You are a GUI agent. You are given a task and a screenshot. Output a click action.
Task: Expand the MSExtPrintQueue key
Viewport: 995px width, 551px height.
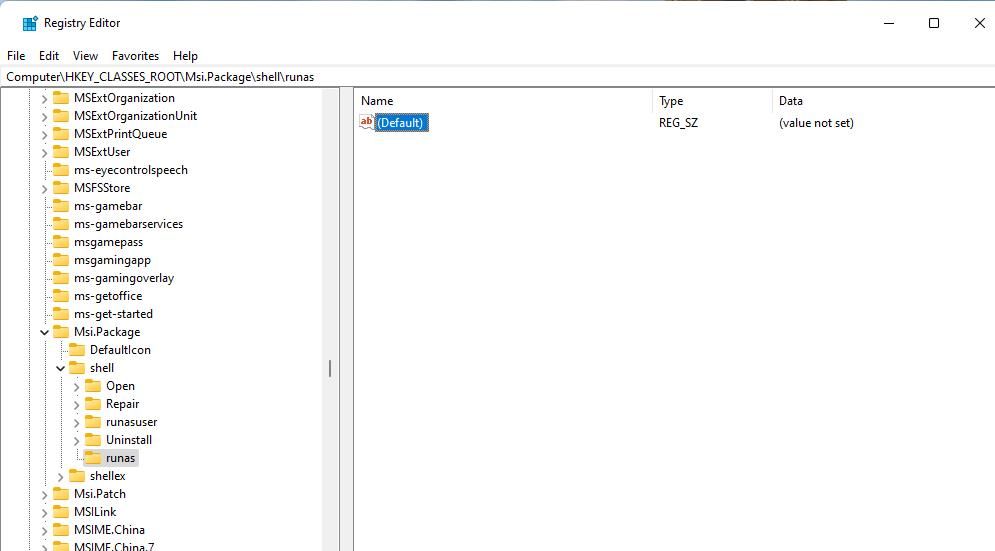(44, 135)
